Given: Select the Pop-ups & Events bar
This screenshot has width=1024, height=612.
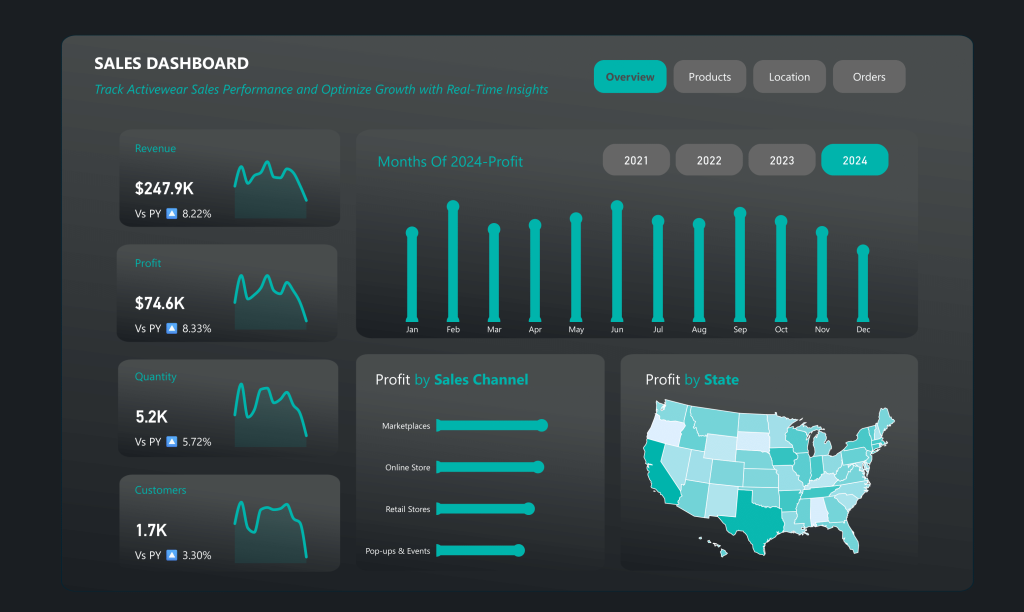Looking at the screenshot, I should pos(478,550).
